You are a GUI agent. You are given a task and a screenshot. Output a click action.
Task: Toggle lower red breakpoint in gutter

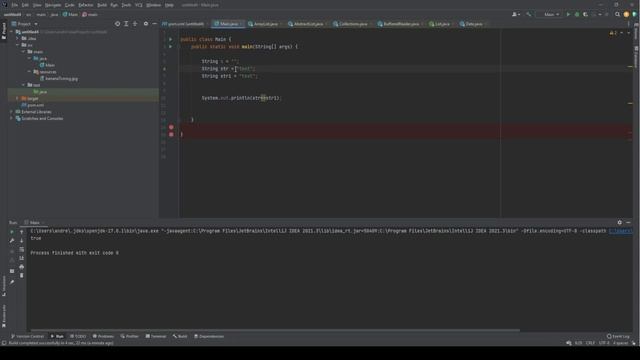pyautogui.click(x=171, y=134)
